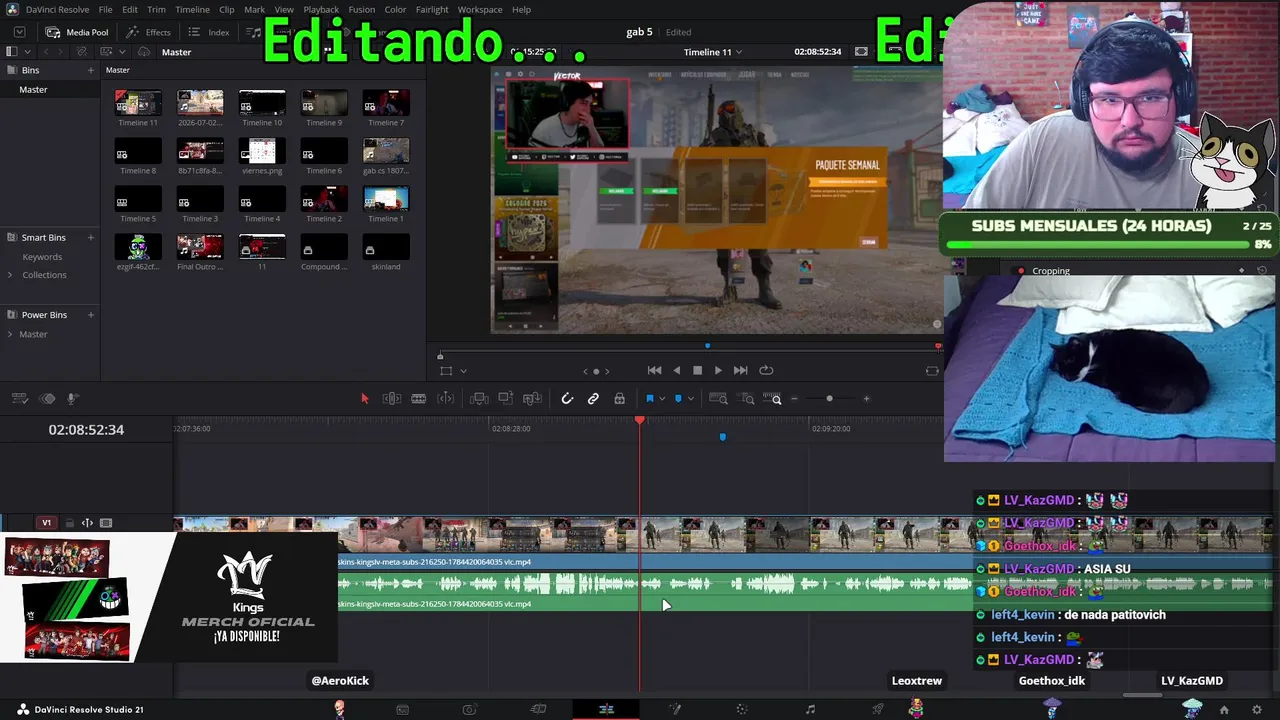Switch to the Edit page
1280x720 pixels.
tap(606, 710)
